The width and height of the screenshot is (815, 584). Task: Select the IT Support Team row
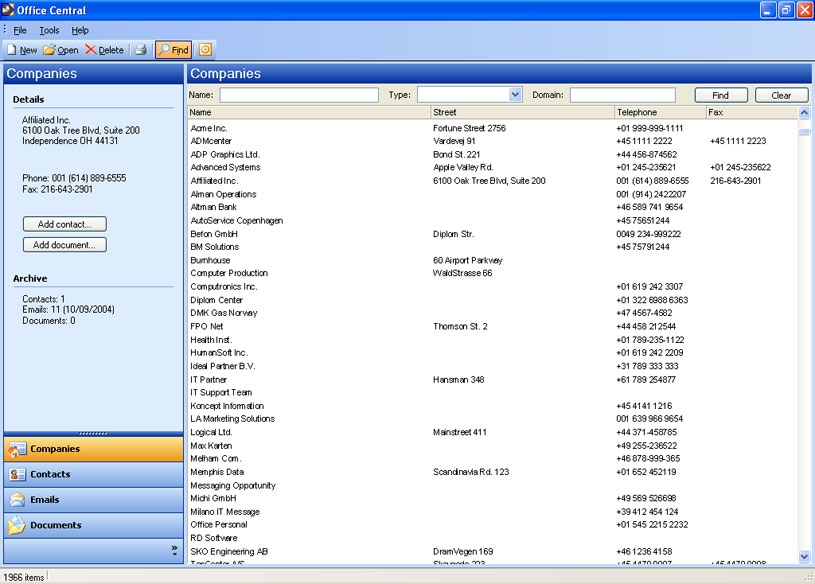pos(492,392)
